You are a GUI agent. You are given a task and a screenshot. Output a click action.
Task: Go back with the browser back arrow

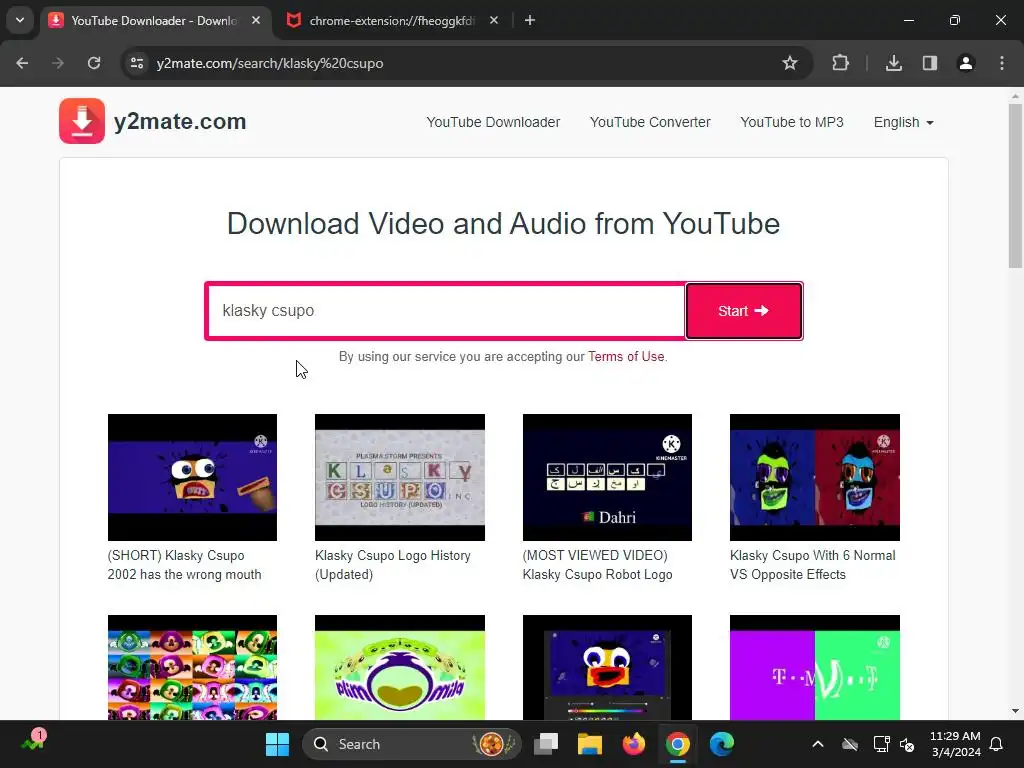click(x=22, y=63)
